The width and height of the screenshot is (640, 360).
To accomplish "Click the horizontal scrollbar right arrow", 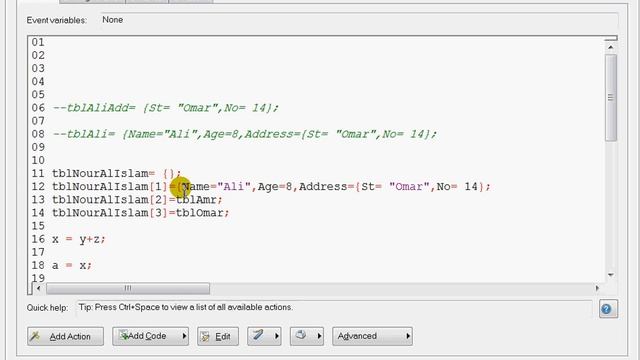I will 597,288.
